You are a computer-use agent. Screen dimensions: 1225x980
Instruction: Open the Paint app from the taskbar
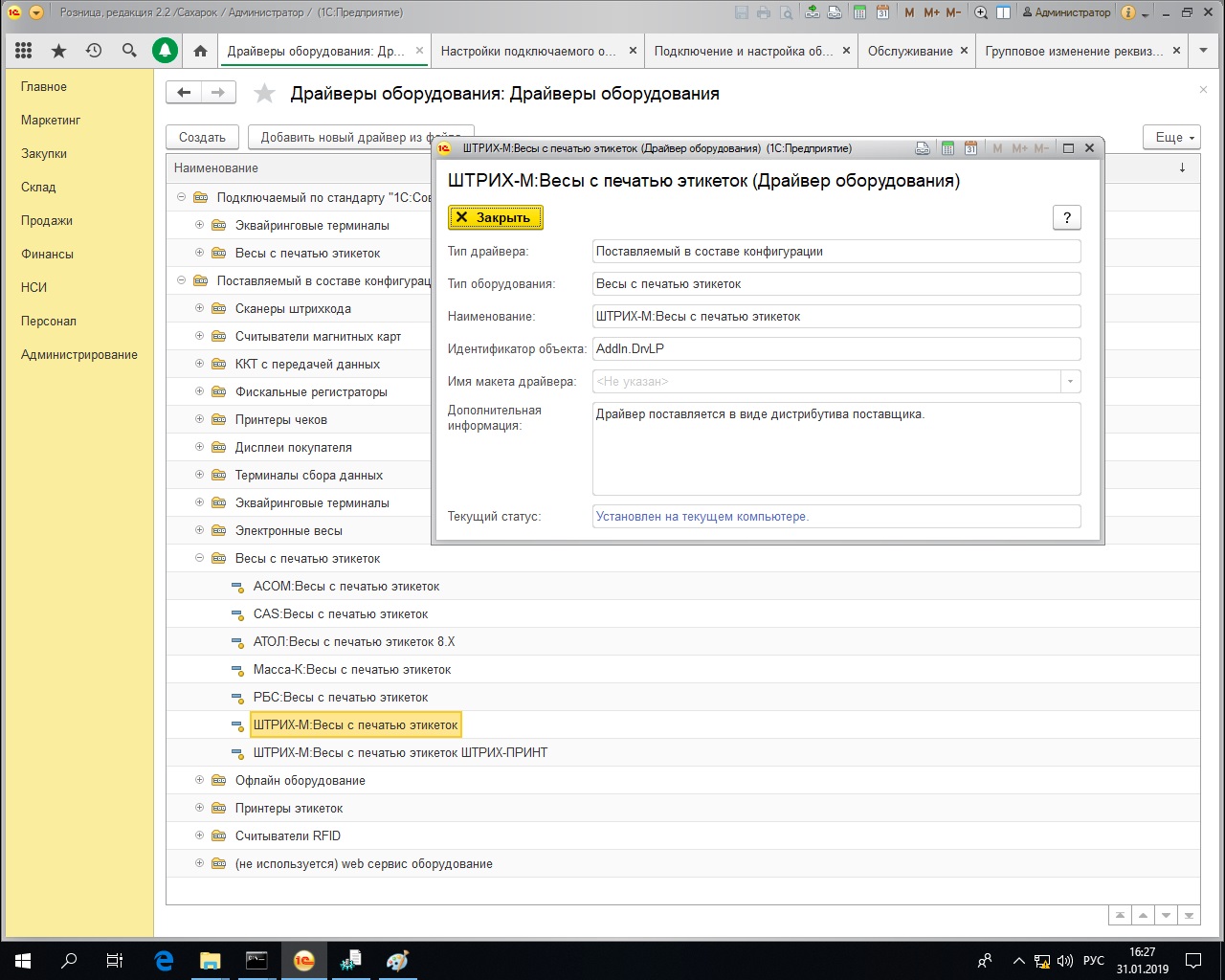click(397, 960)
